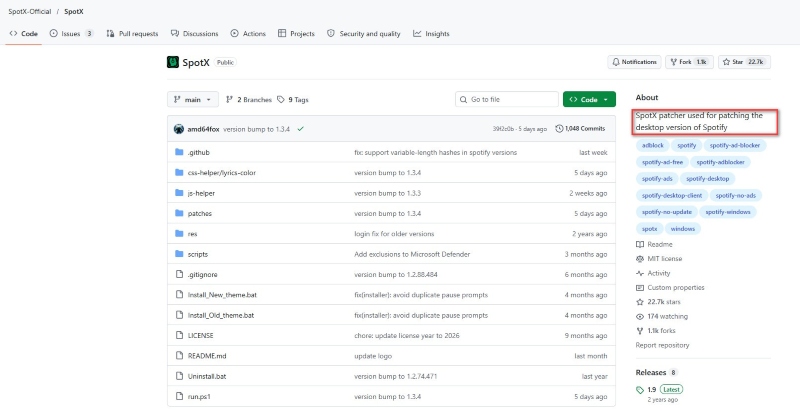Open the Activity link
The height and width of the screenshot is (411, 800).
tap(653, 273)
